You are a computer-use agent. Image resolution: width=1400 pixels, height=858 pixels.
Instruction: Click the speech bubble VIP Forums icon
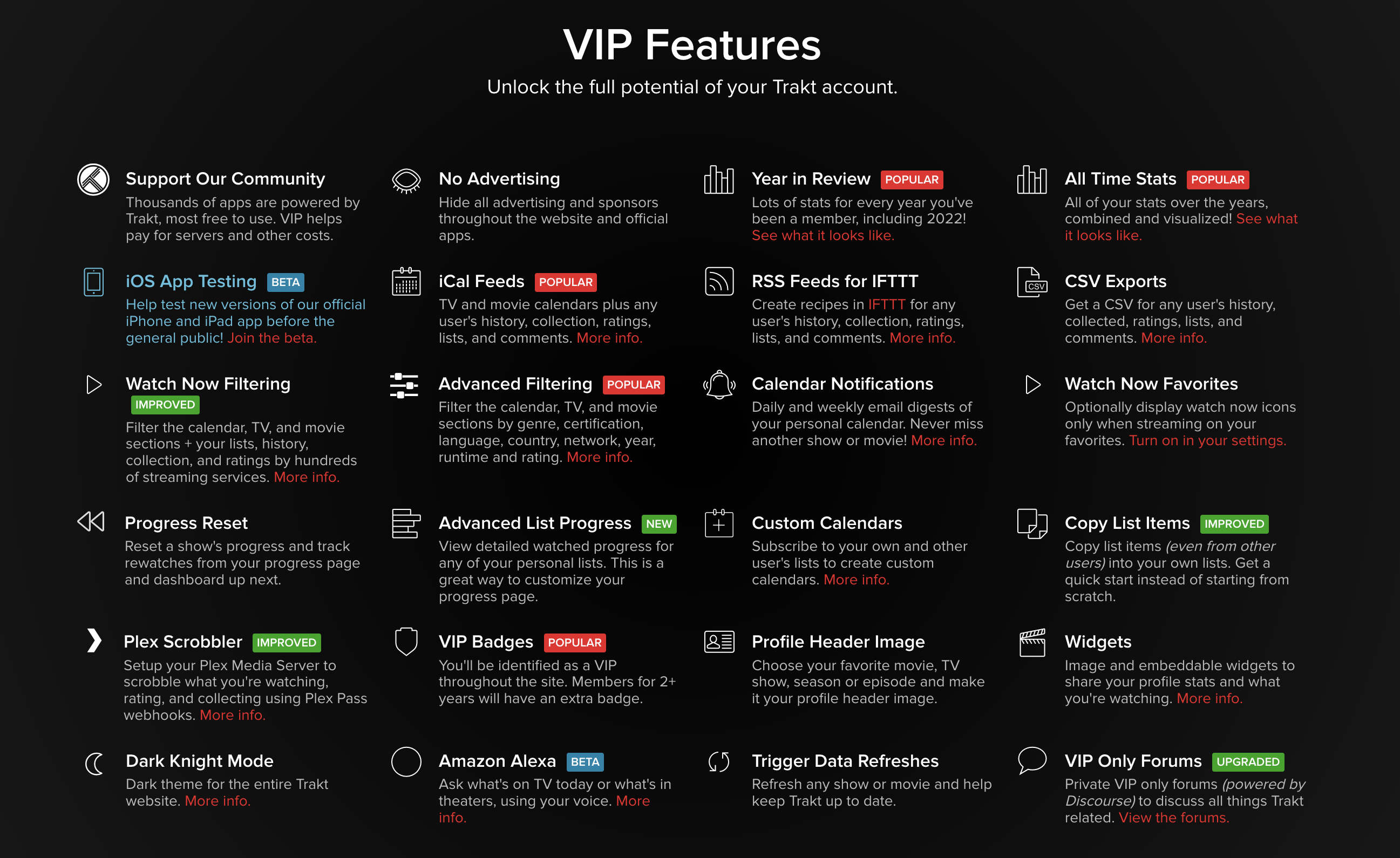pos(1032,760)
